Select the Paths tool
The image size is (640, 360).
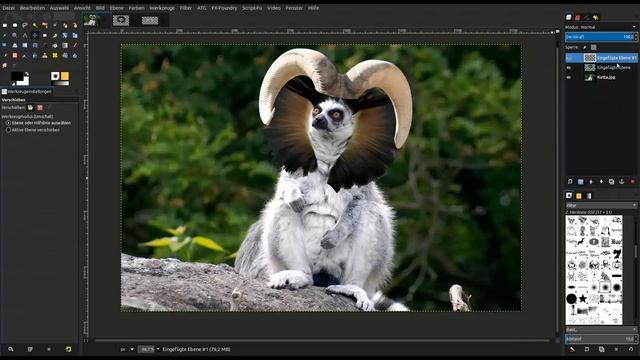point(75,25)
